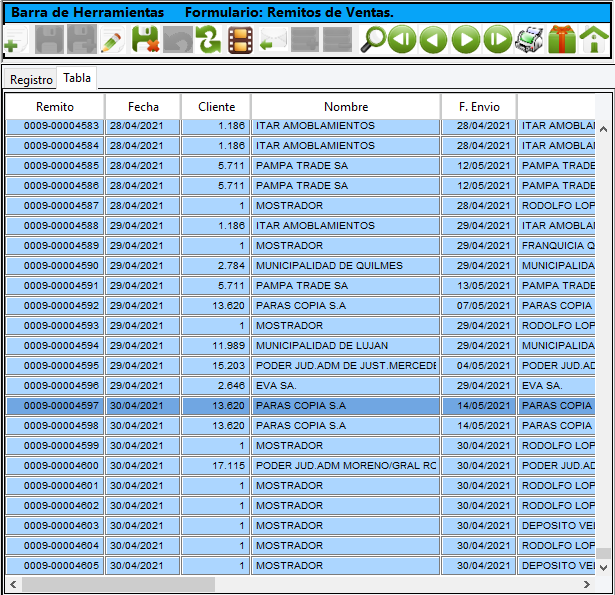Select the Tabla tab

77,78
